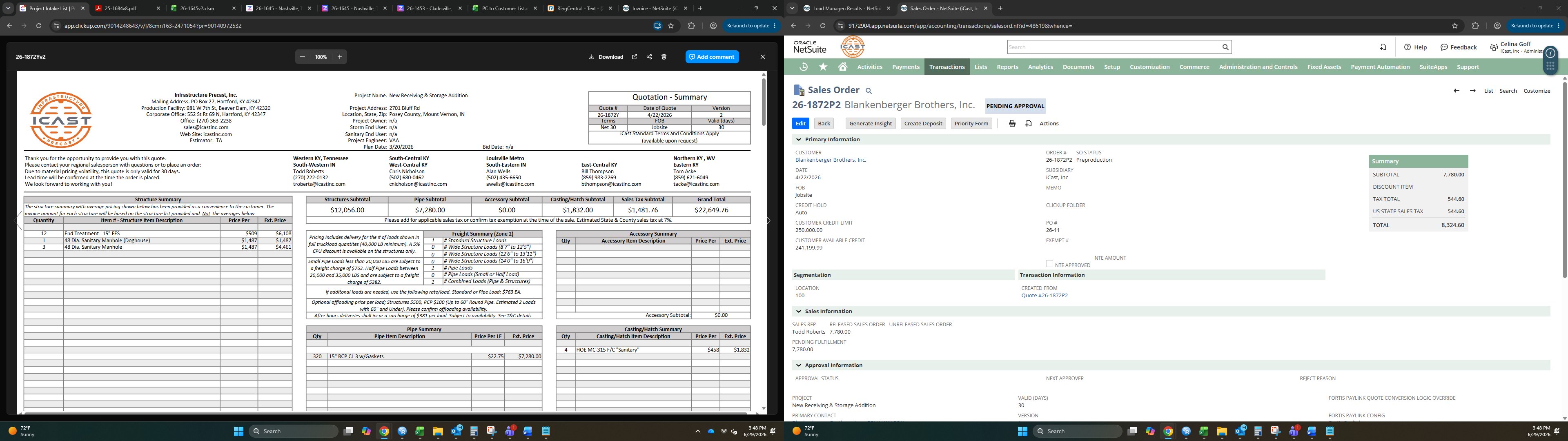The height and width of the screenshot is (441, 1568).
Task: Collapse the Sales Information section
Action: (799, 311)
